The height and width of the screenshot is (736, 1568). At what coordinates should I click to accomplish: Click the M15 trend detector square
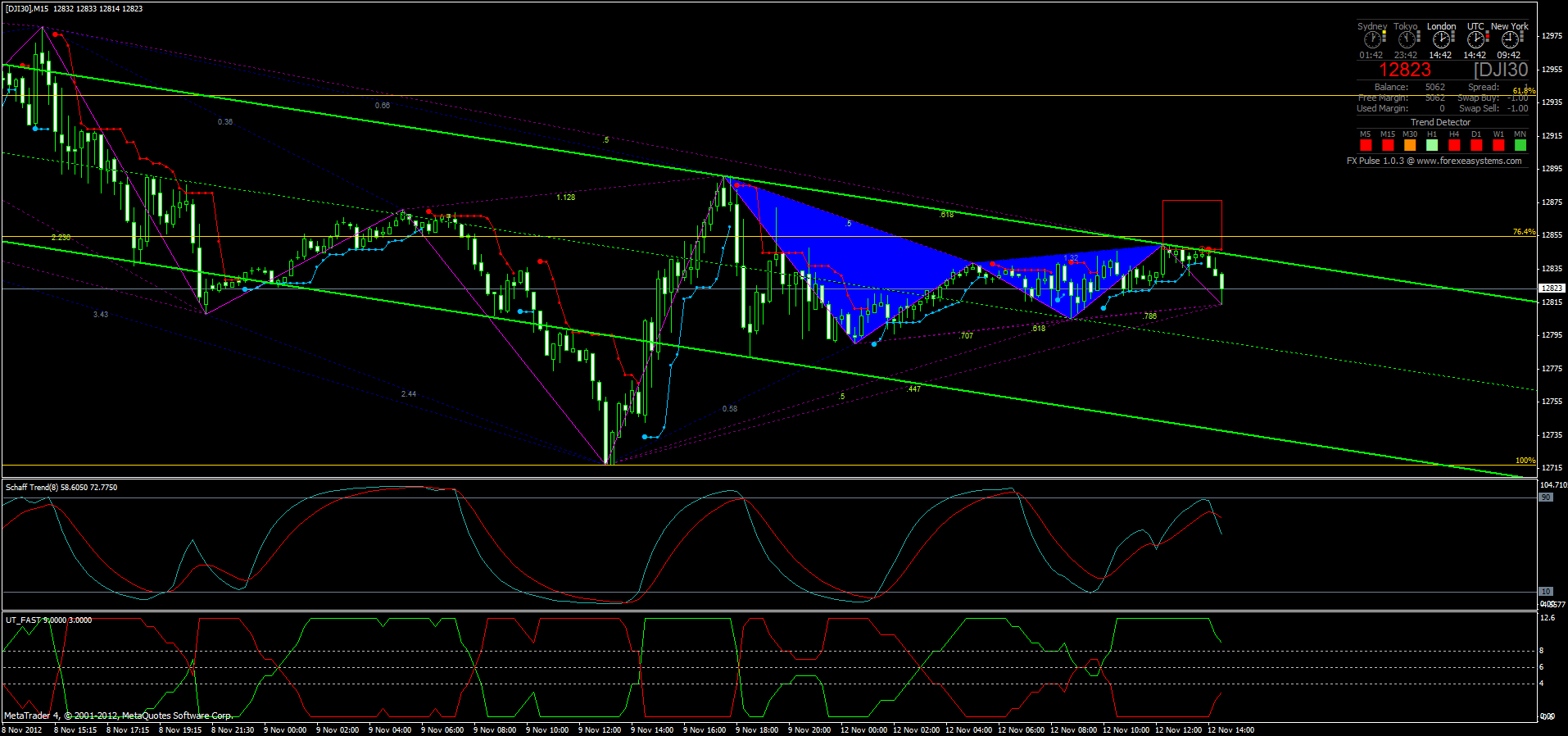pos(1388,145)
